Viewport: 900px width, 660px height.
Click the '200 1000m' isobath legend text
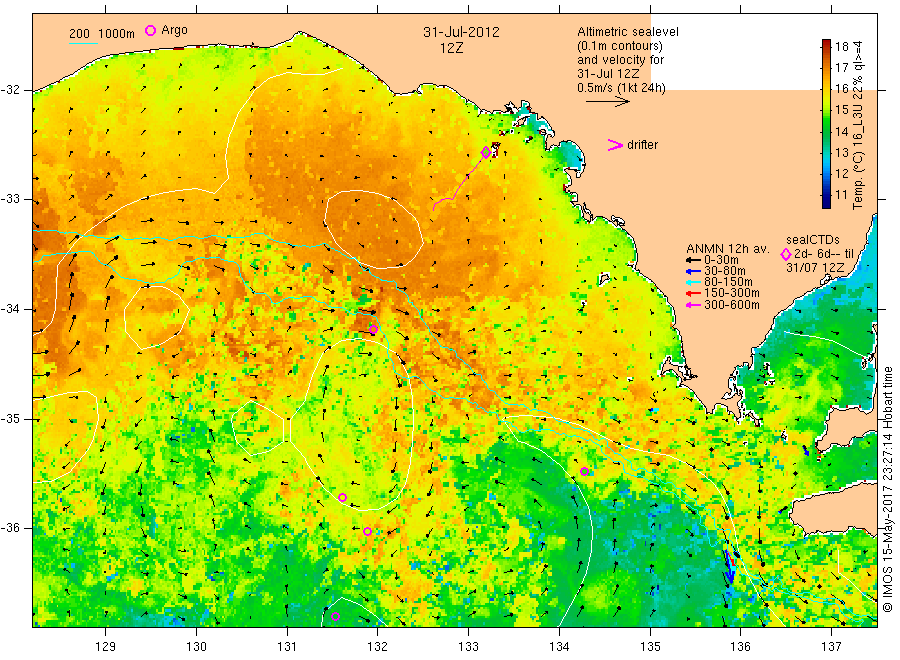(x=102, y=34)
